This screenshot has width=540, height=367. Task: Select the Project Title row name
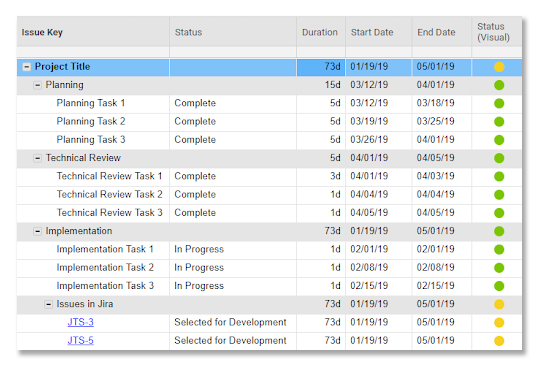click(x=62, y=67)
